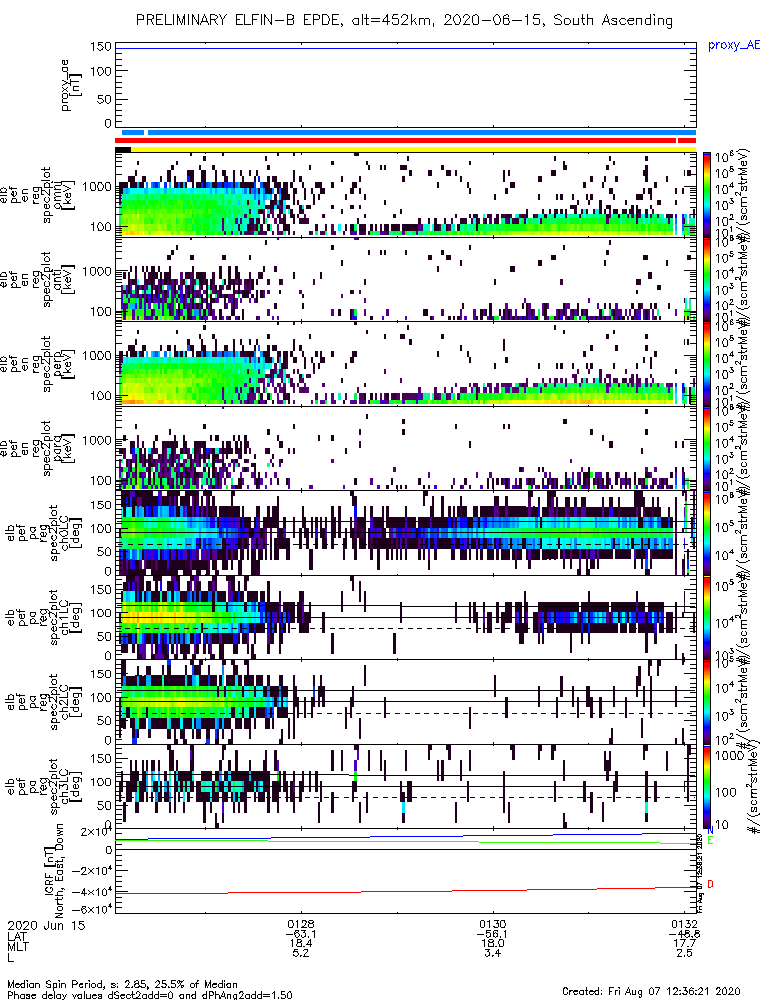Click the MLT value 18.4
This screenshot has height=1000, width=775.
pos(300,943)
